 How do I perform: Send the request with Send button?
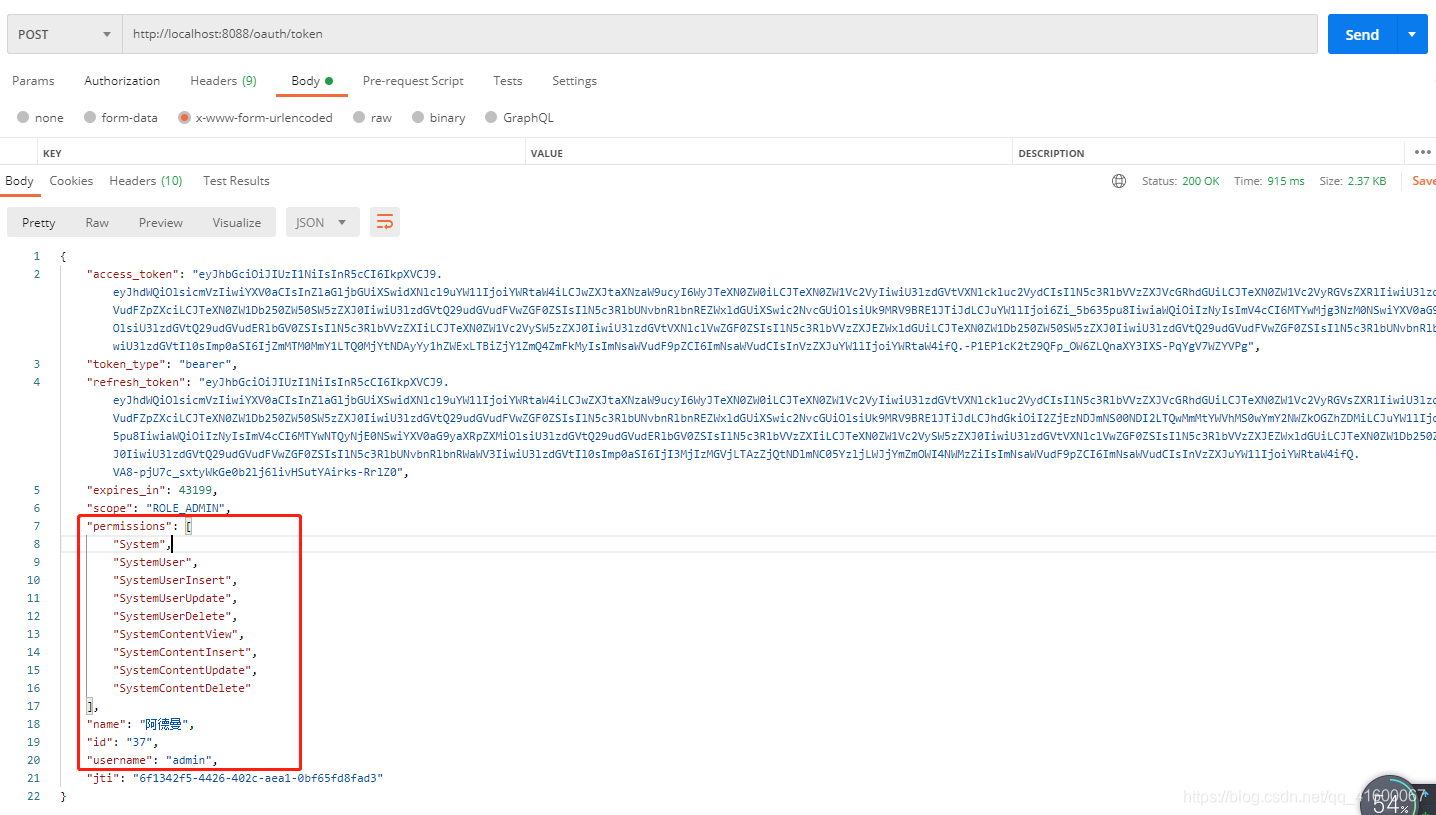click(1362, 34)
